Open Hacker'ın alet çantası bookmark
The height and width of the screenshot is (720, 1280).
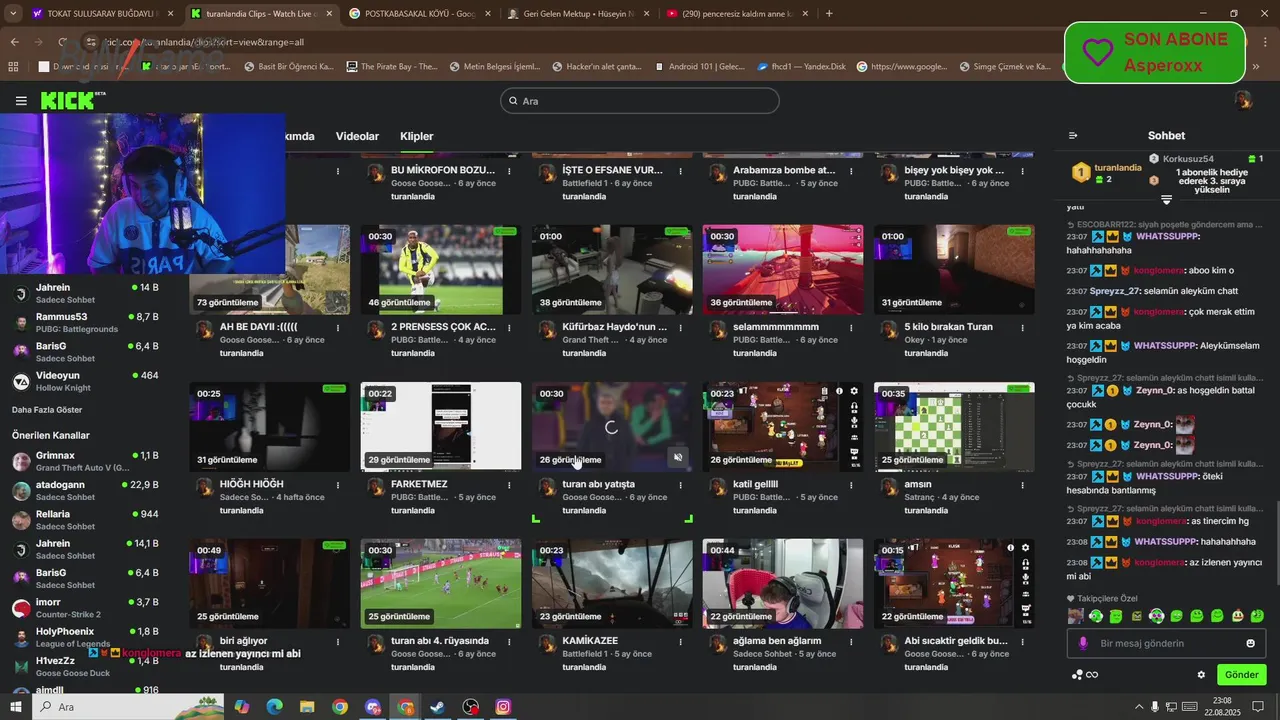pos(596,67)
